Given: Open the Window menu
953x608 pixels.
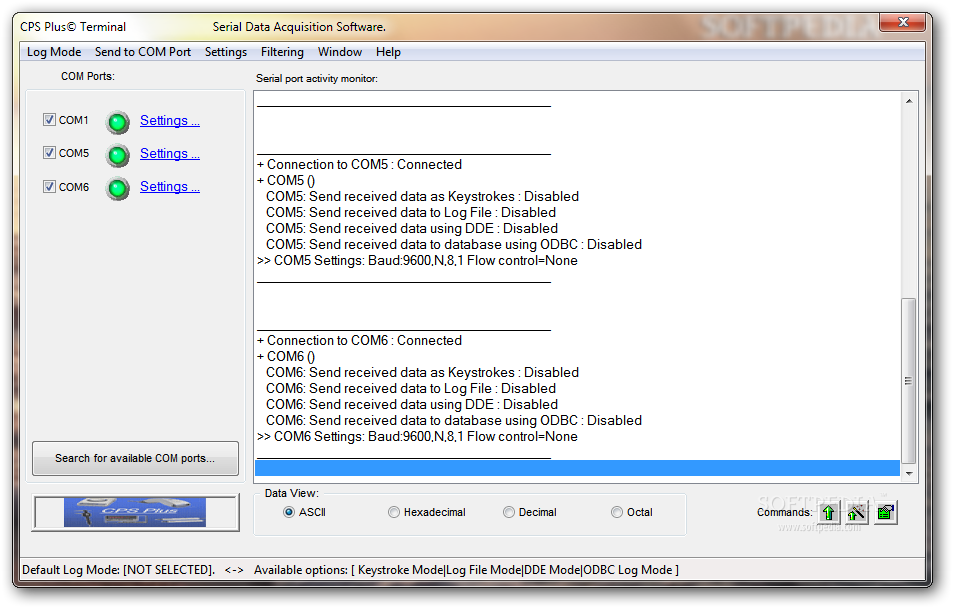Looking at the screenshot, I should tap(340, 52).
